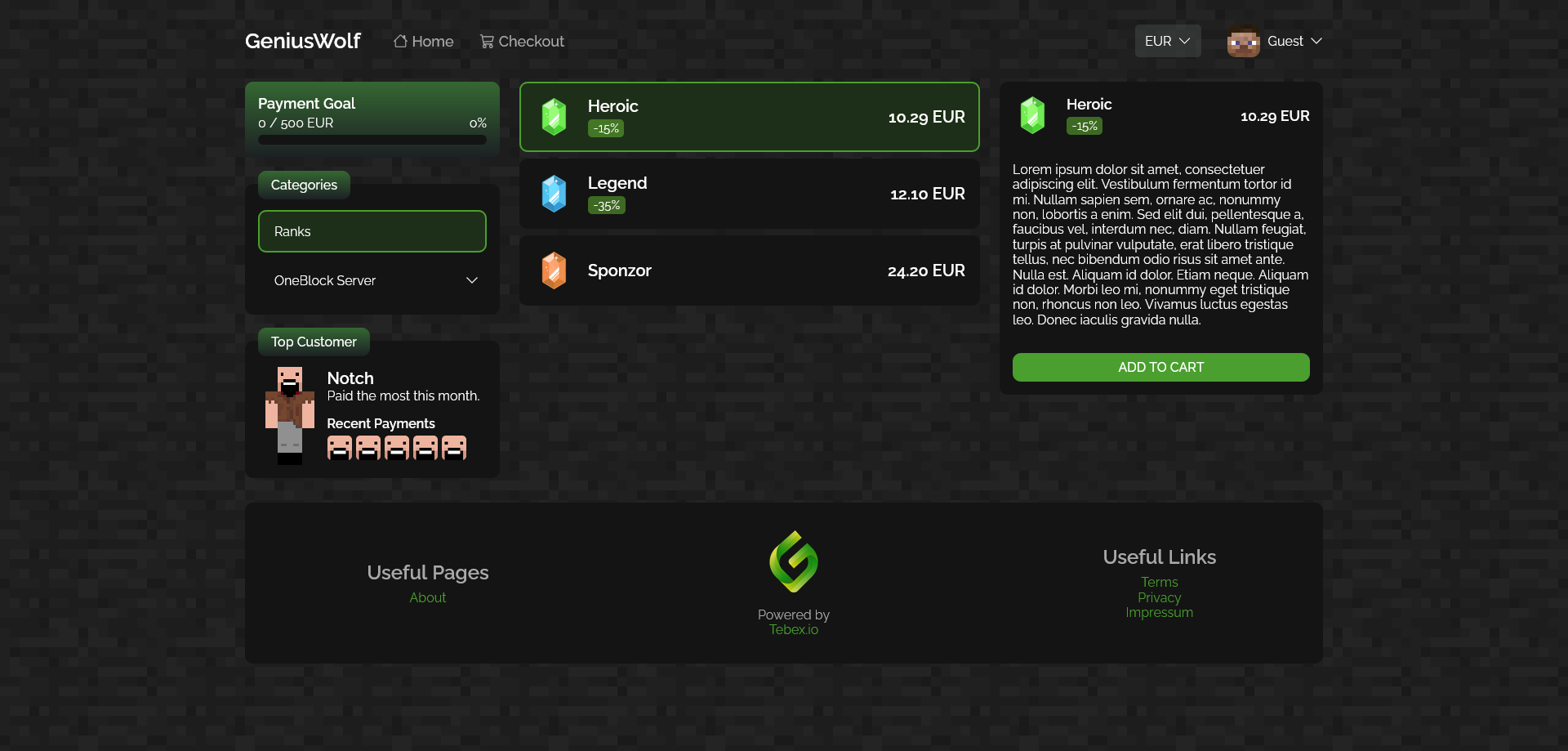This screenshot has width=1568, height=751.
Task: Expand the OneBlock Server category
Action: tap(372, 279)
